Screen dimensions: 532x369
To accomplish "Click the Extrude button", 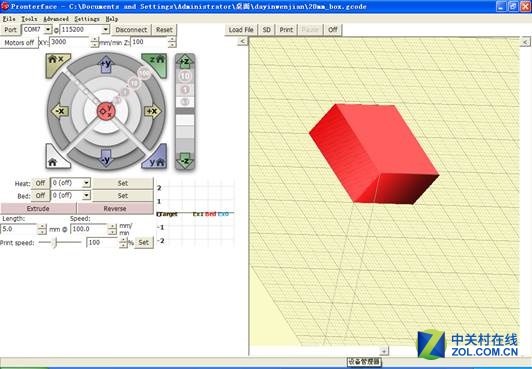I will pyautogui.click(x=38, y=209).
